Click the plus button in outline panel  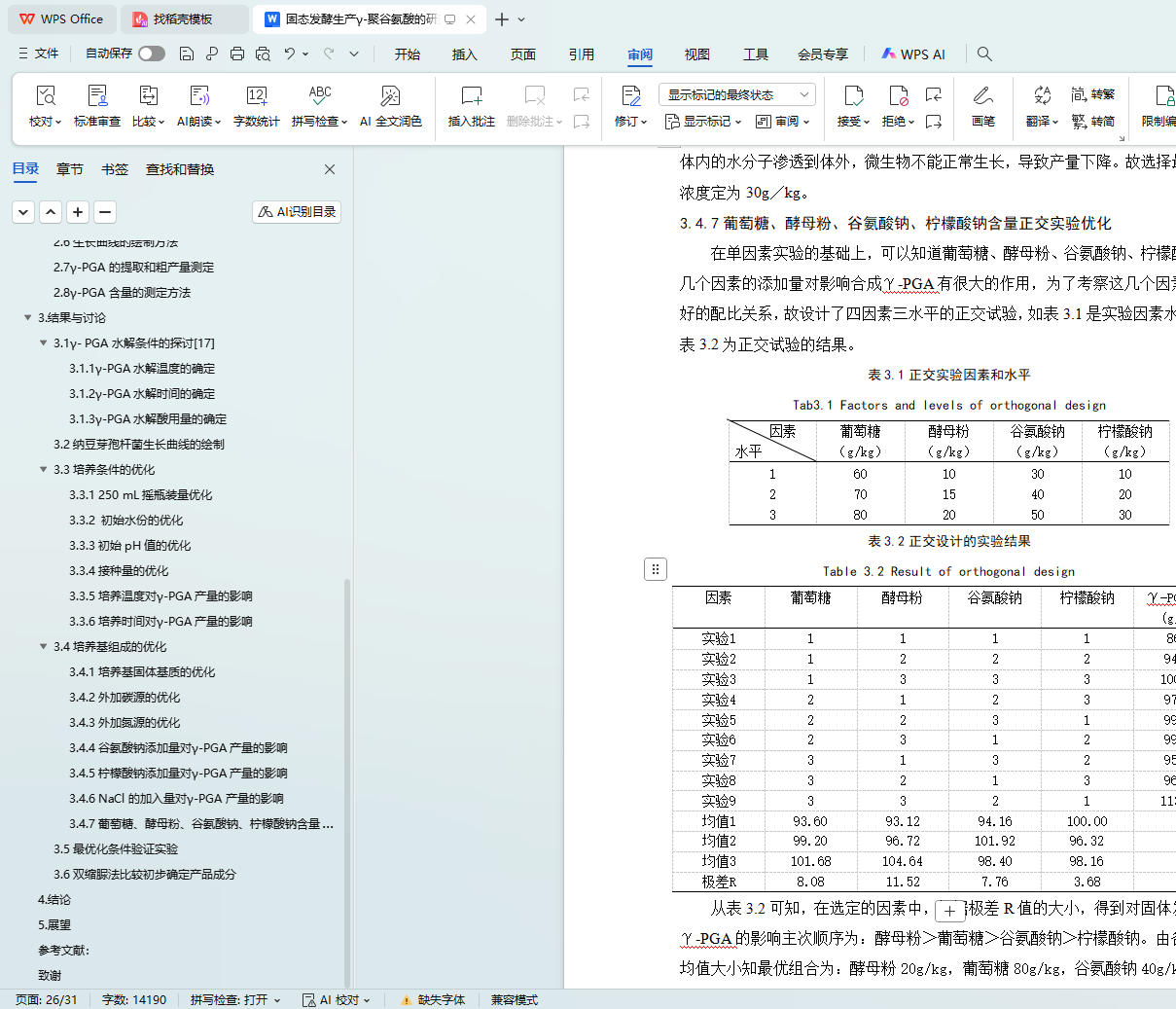pos(78,211)
